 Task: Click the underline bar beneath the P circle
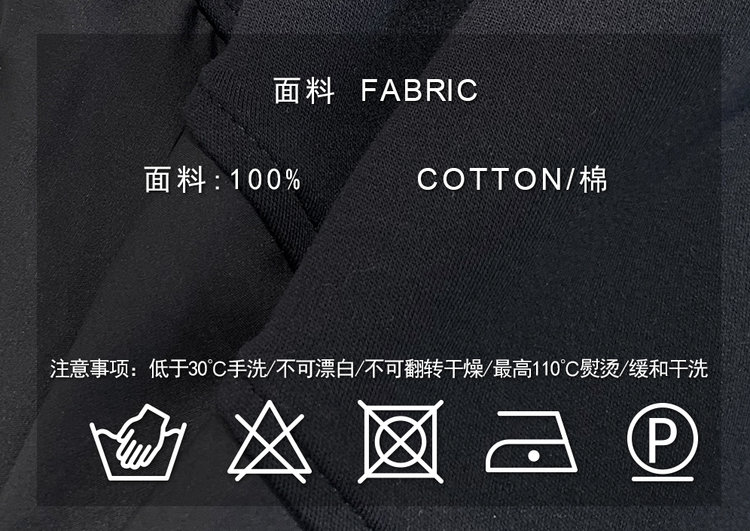pyautogui.click(x=662, y=478)
